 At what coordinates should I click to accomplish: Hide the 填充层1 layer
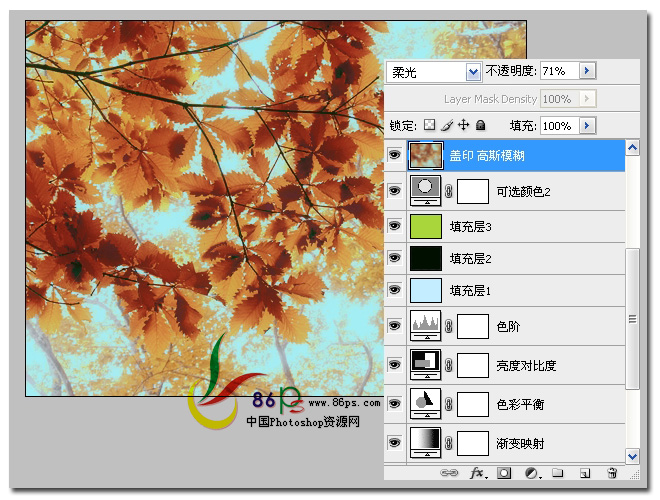pos(394,290)
